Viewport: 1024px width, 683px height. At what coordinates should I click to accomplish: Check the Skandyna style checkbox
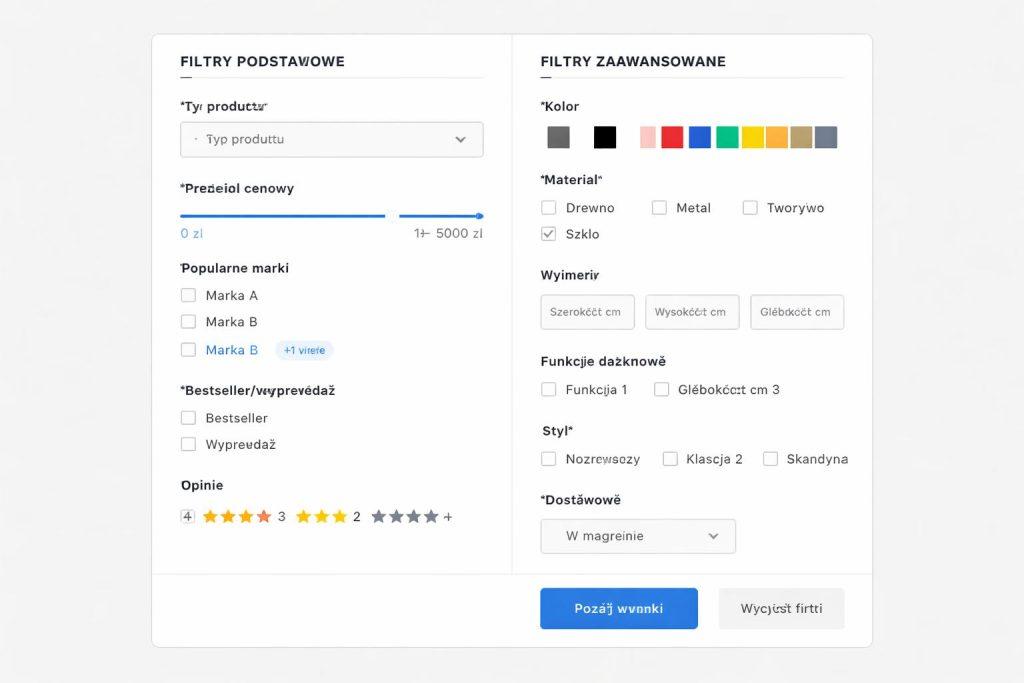[770, 459]
